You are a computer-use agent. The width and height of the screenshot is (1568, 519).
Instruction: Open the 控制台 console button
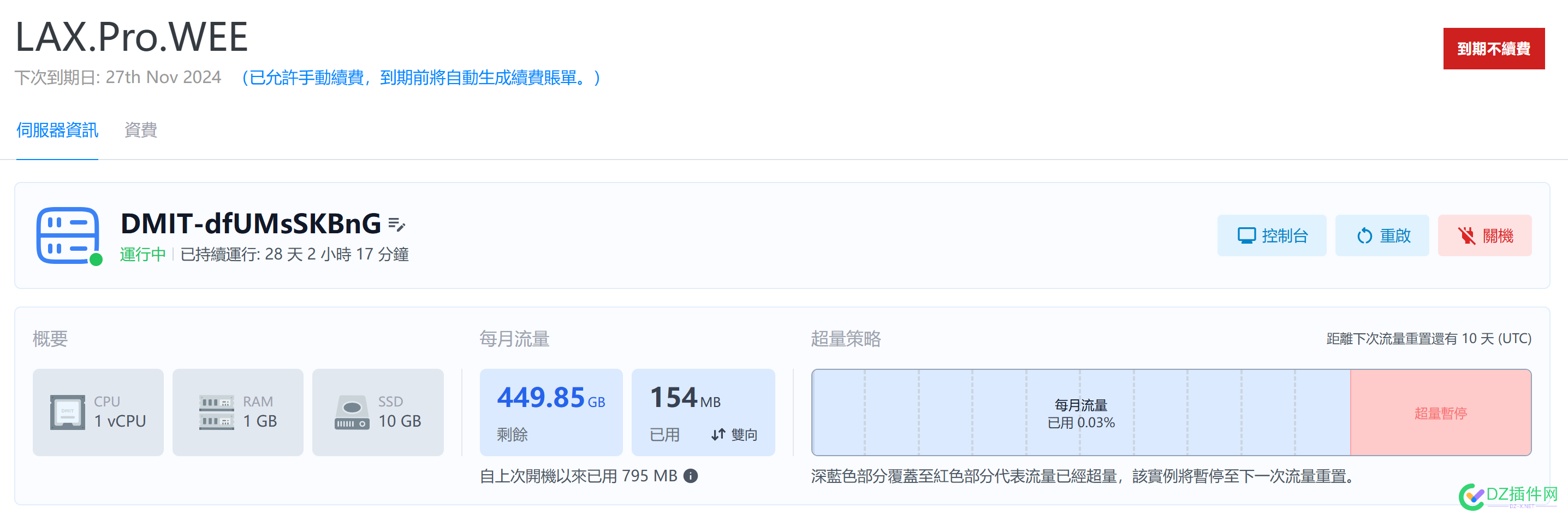coord(1272,236)
